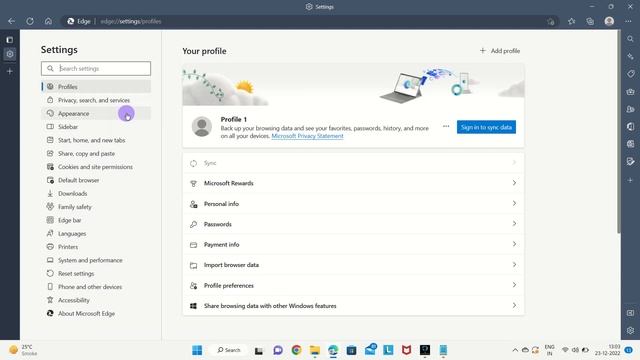Open the Appearance settings section
This screenshot has height=360, width=640.
[x=96, y=113]
